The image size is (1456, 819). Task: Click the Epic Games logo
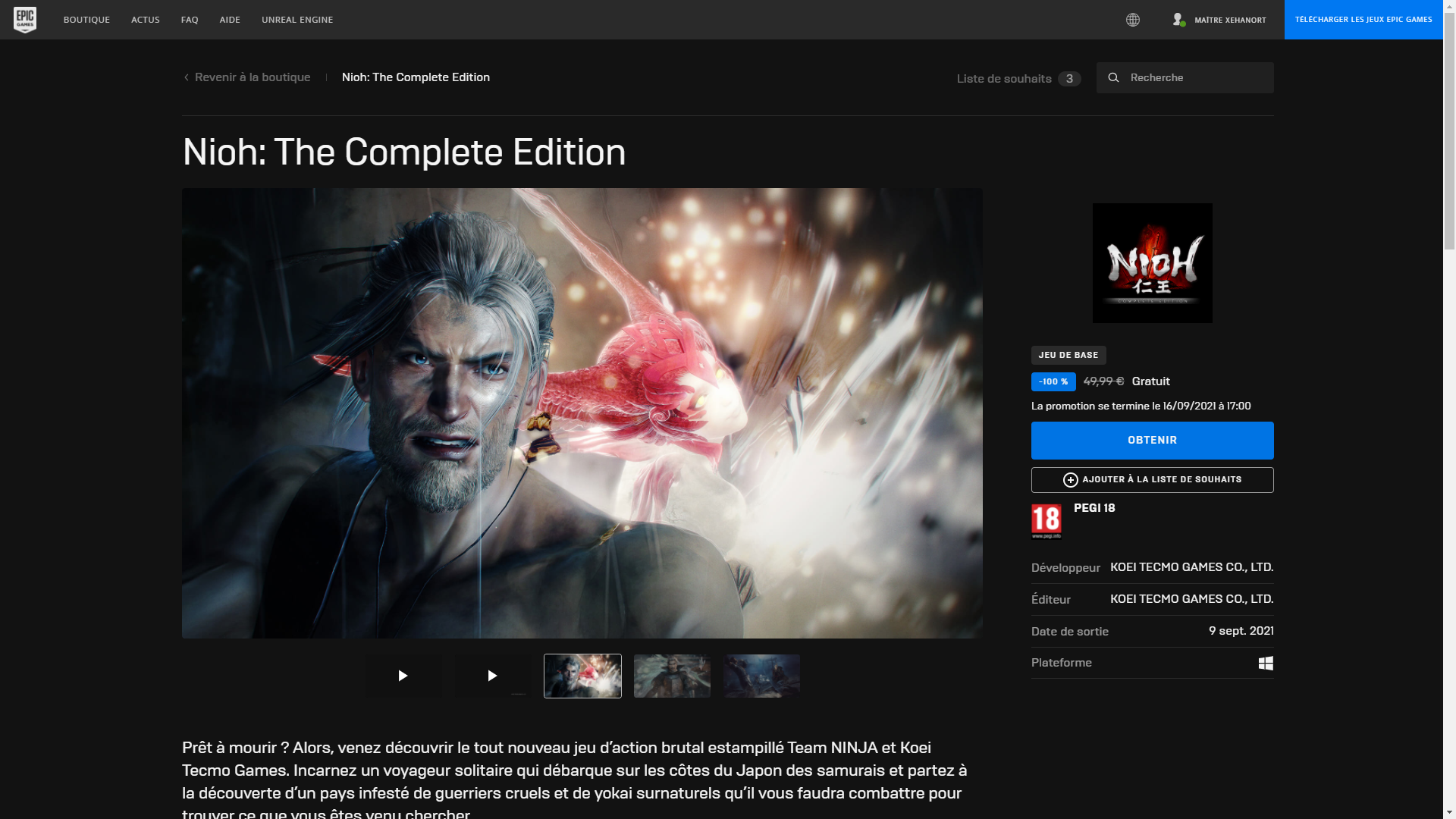pos(25,20)
